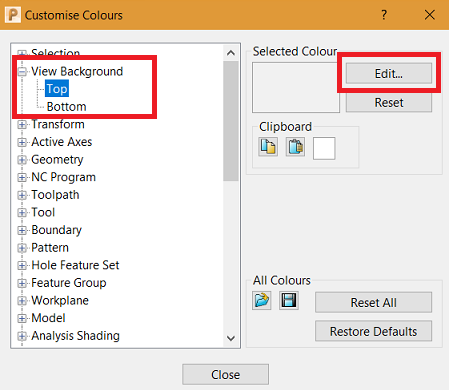Click the Clipboard colour swatch
This screenshot has height=390, width=449.
(x=324, y=148)
